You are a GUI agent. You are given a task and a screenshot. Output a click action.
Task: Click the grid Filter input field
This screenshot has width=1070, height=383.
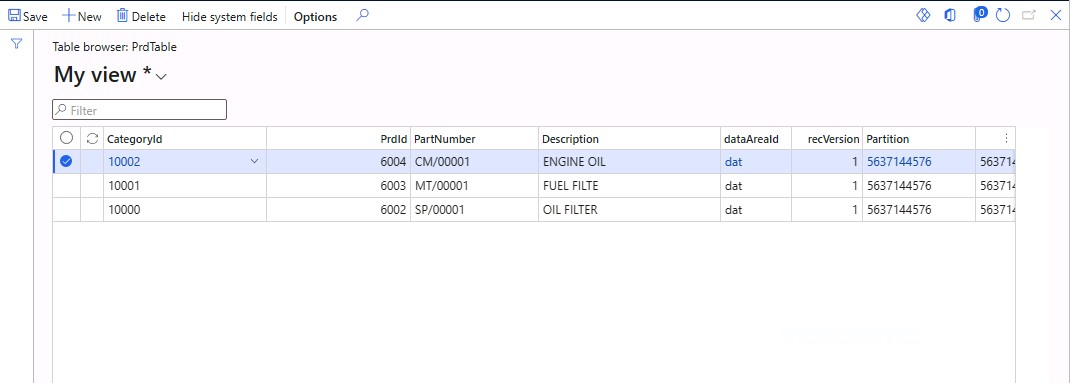pyautogui.click(x=139, y=110)
